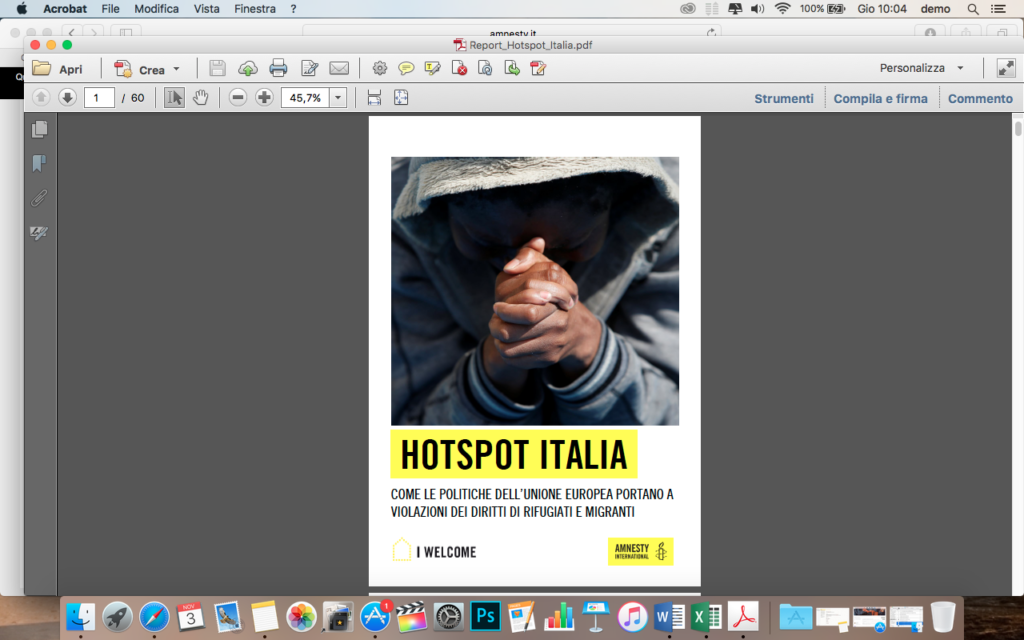Open Photoshop from the Dock
The width and height of the screenshot is (1024, 640).
point(485,616)
